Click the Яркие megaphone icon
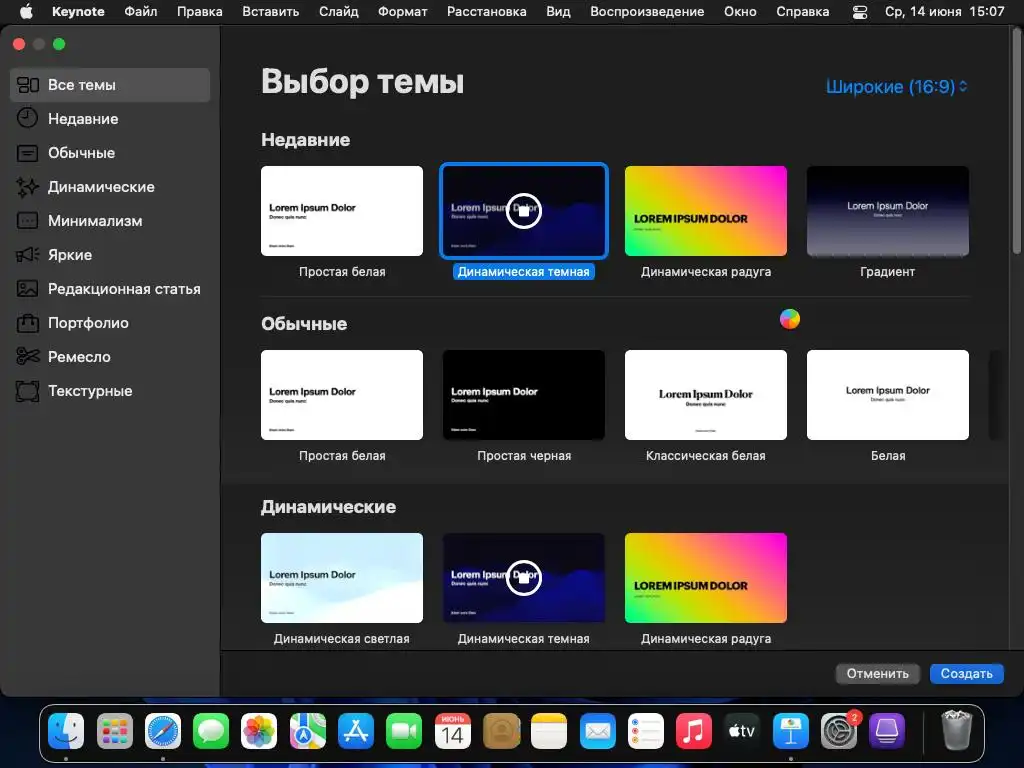 click(27, 255)
